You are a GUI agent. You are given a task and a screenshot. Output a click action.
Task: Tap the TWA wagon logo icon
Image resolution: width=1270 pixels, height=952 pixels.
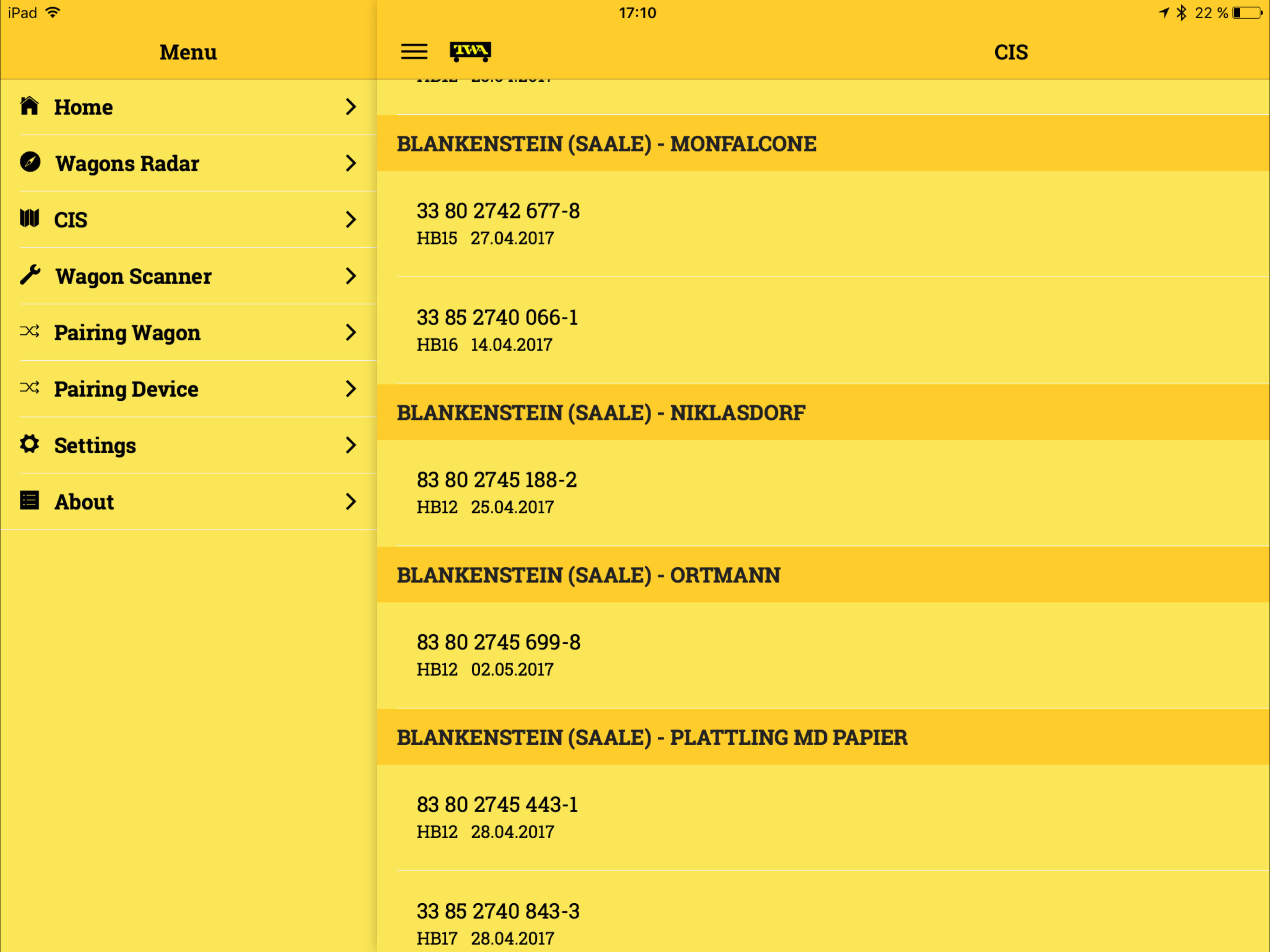(470, 52)
